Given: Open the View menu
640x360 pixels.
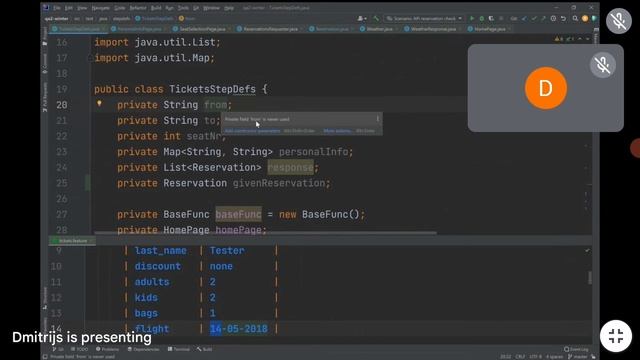Looking at the screenshot, I should click(82, 8).
